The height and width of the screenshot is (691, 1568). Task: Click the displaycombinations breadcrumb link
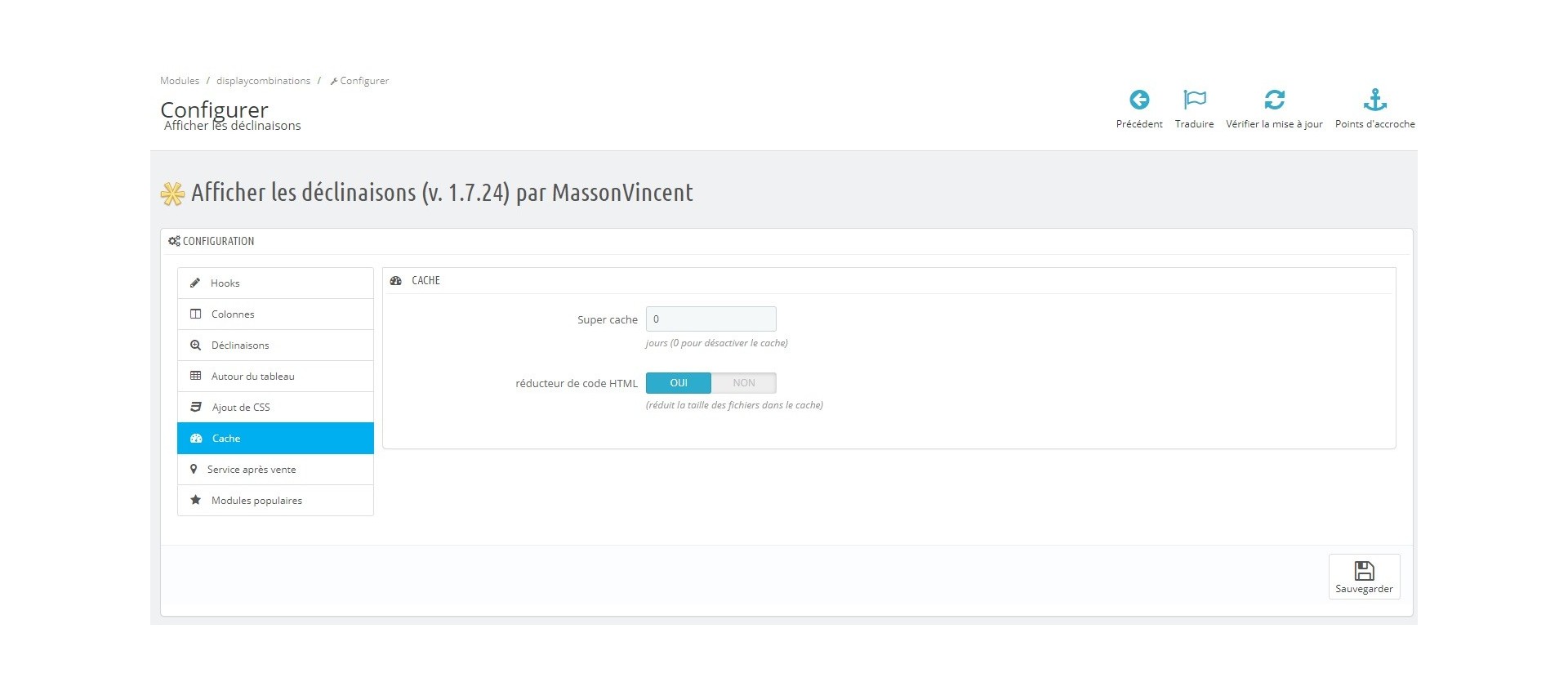tap(263, 81)
